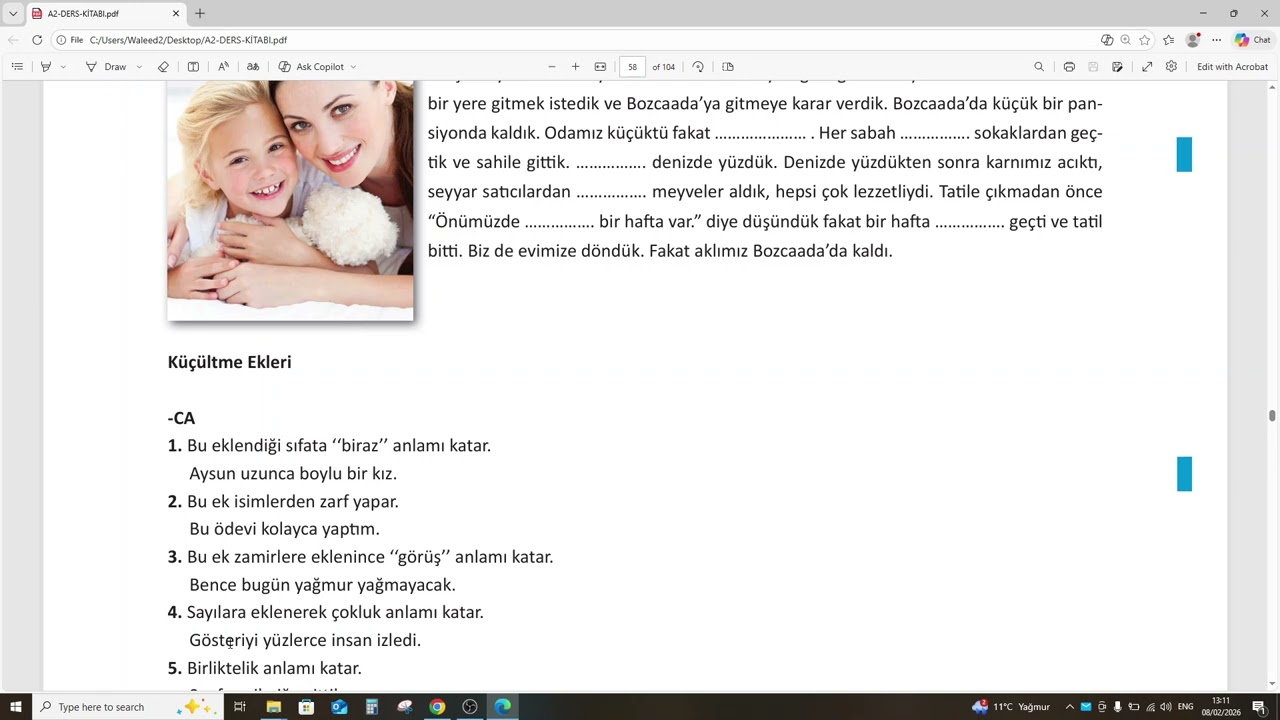Viewport: 1280px width, 720px height.
Task: Print the PDF document
Action: click(x=1069, y=67)
